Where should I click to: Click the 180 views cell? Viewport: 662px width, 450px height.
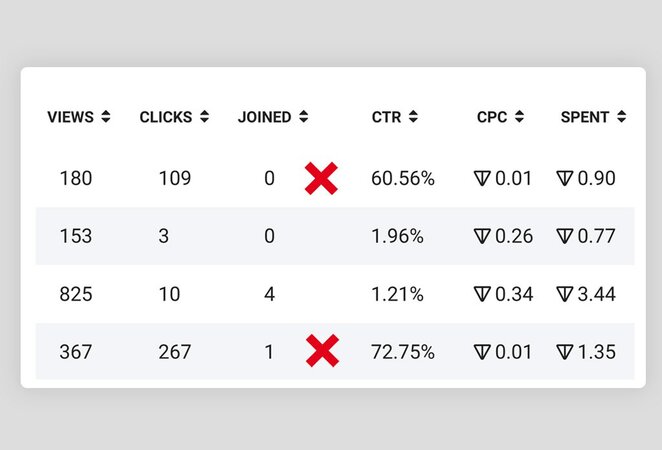tap(75, 179)
